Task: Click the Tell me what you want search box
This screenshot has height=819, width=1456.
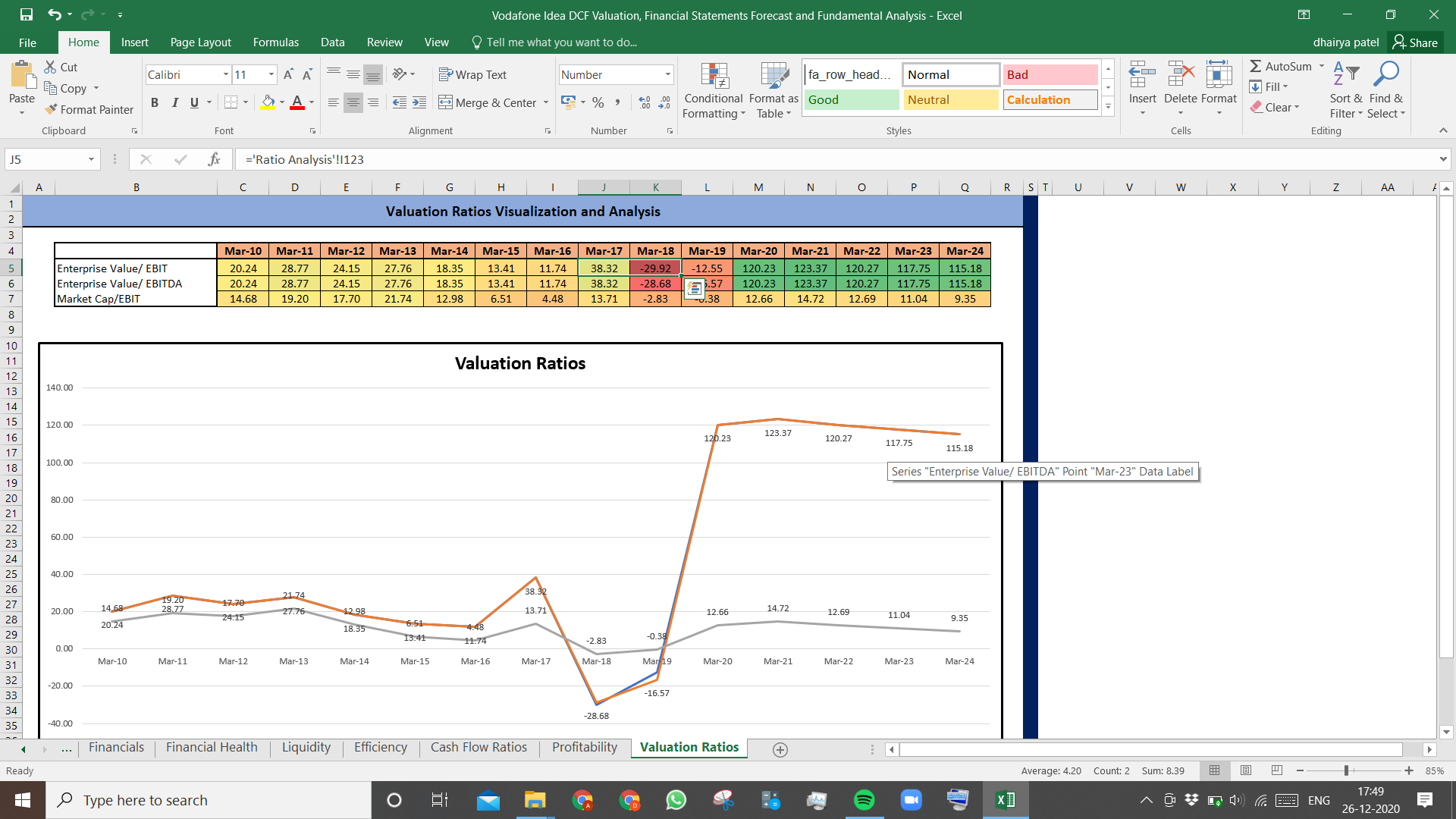Action: (554, 42)
